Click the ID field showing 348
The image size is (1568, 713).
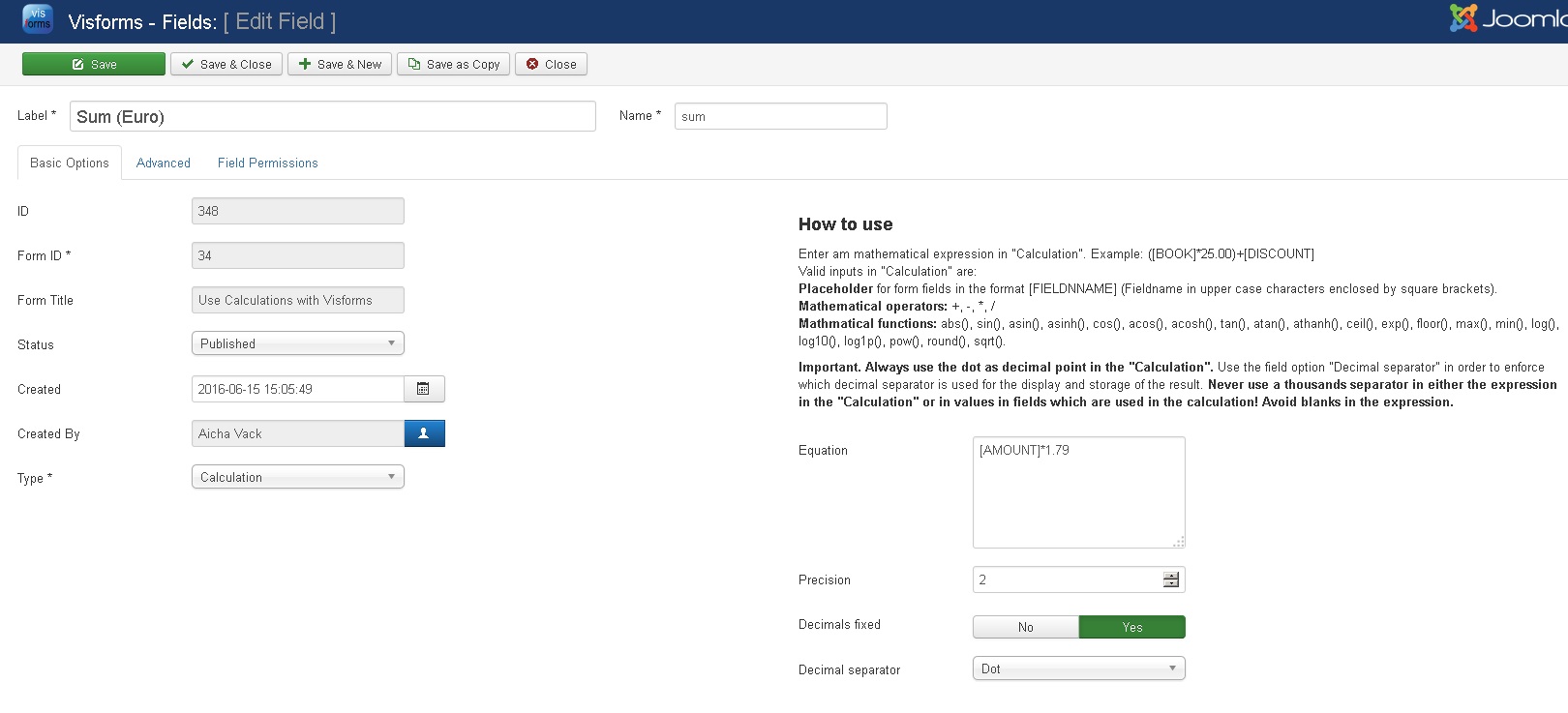pyautogui.click(x=298, y=211)
